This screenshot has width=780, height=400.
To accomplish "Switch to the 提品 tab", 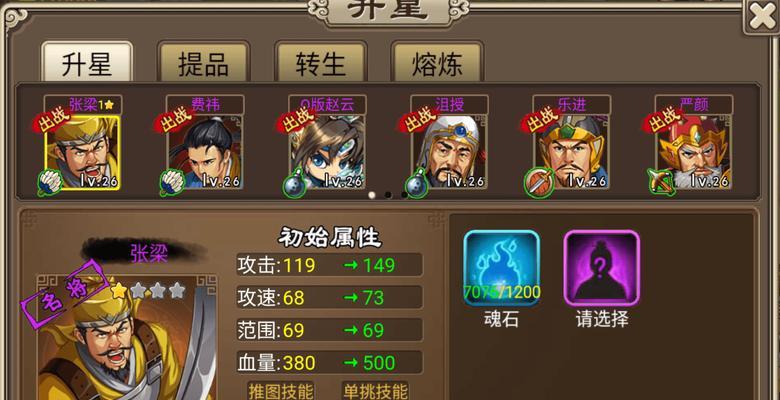I will click(x=203, y=63).
